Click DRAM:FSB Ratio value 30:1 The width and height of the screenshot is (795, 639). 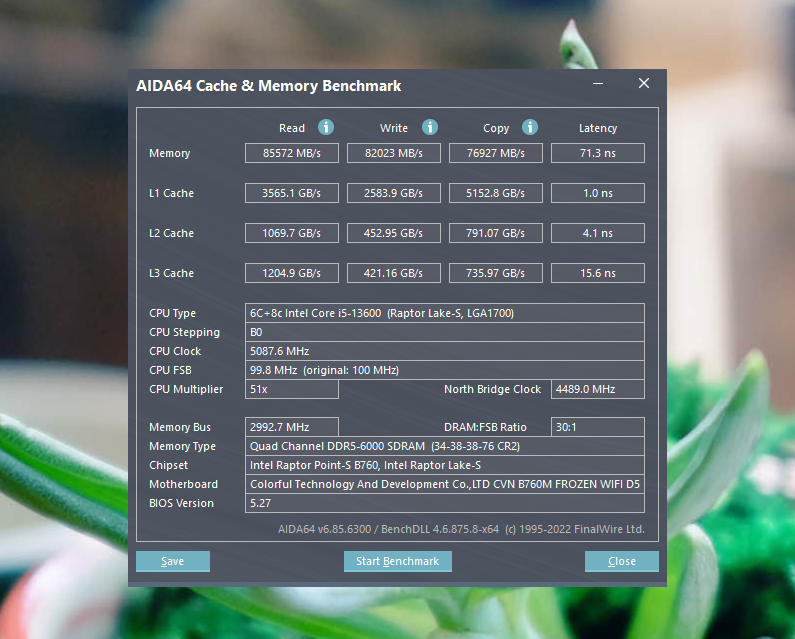pyautogui.click(x=598, y=427)
